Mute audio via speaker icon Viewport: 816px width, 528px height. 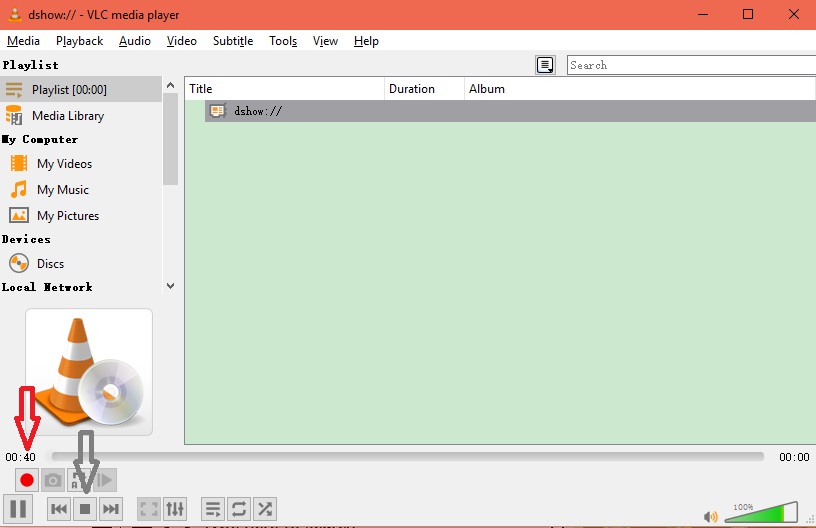pos(710,517)
